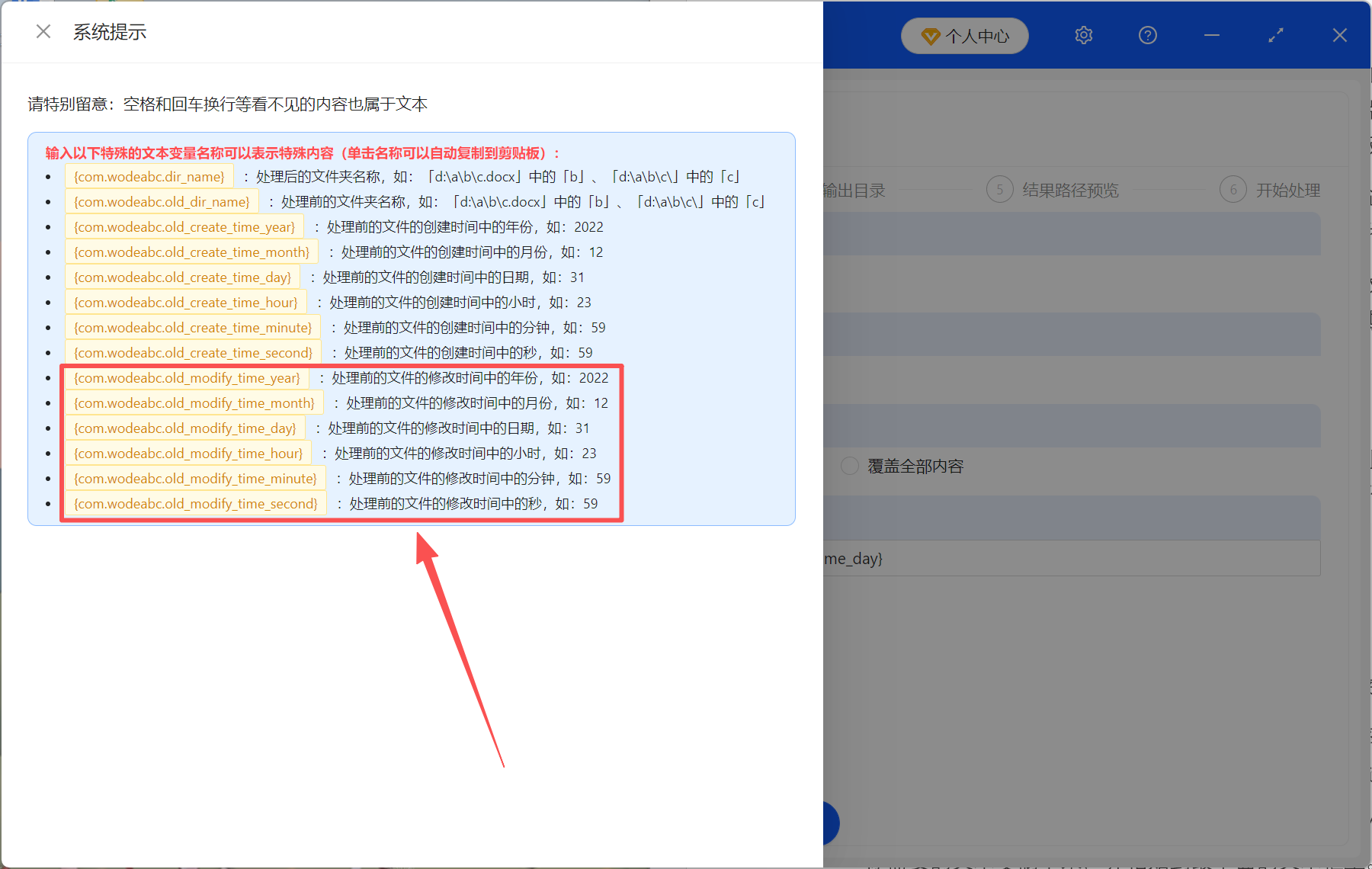This screenshot has width=1372, height=869.
Task: Click step circle 6 开始处理
Action: [x=1233, y=190]
